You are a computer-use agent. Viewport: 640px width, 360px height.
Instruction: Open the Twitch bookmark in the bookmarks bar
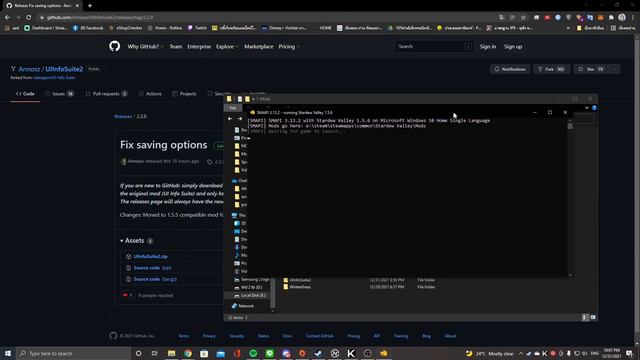(x=197, y=28)
